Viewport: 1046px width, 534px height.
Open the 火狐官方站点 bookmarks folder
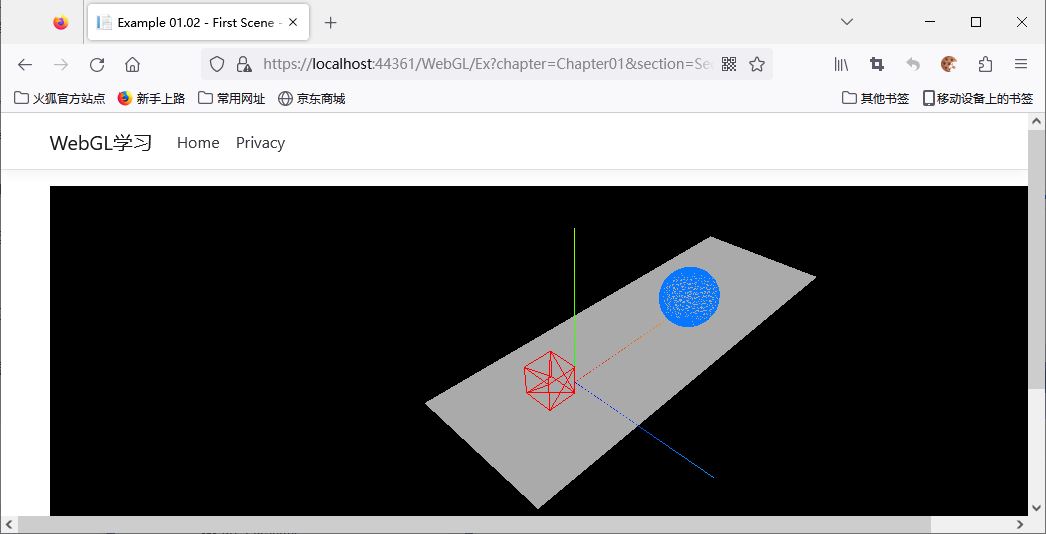pyautogui.click(x=59, y=99)
